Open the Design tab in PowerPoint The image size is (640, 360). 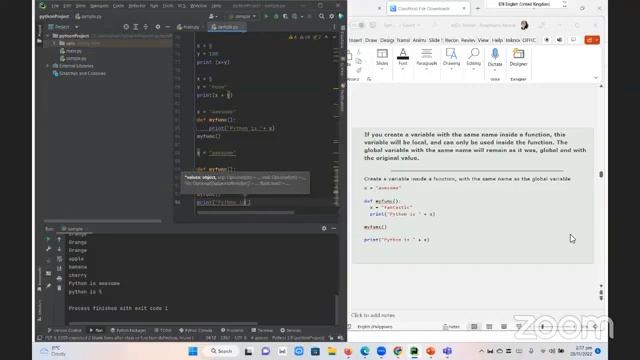(387, 40)
